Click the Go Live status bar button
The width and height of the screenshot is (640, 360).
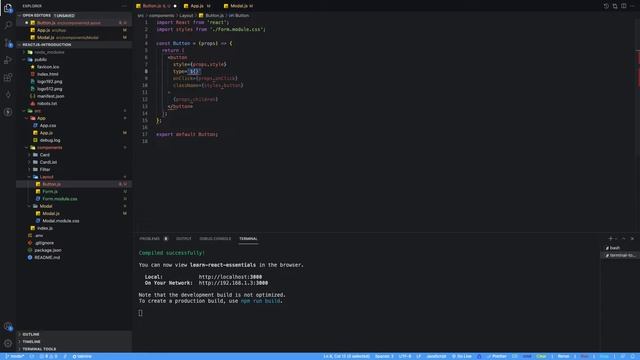462,356
